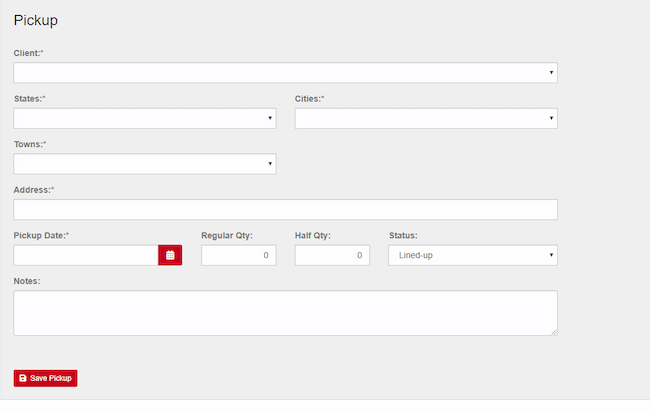The width and height of the screenshot is (650, 411).
Task: Click the Client label
Action: click(28, 53)
